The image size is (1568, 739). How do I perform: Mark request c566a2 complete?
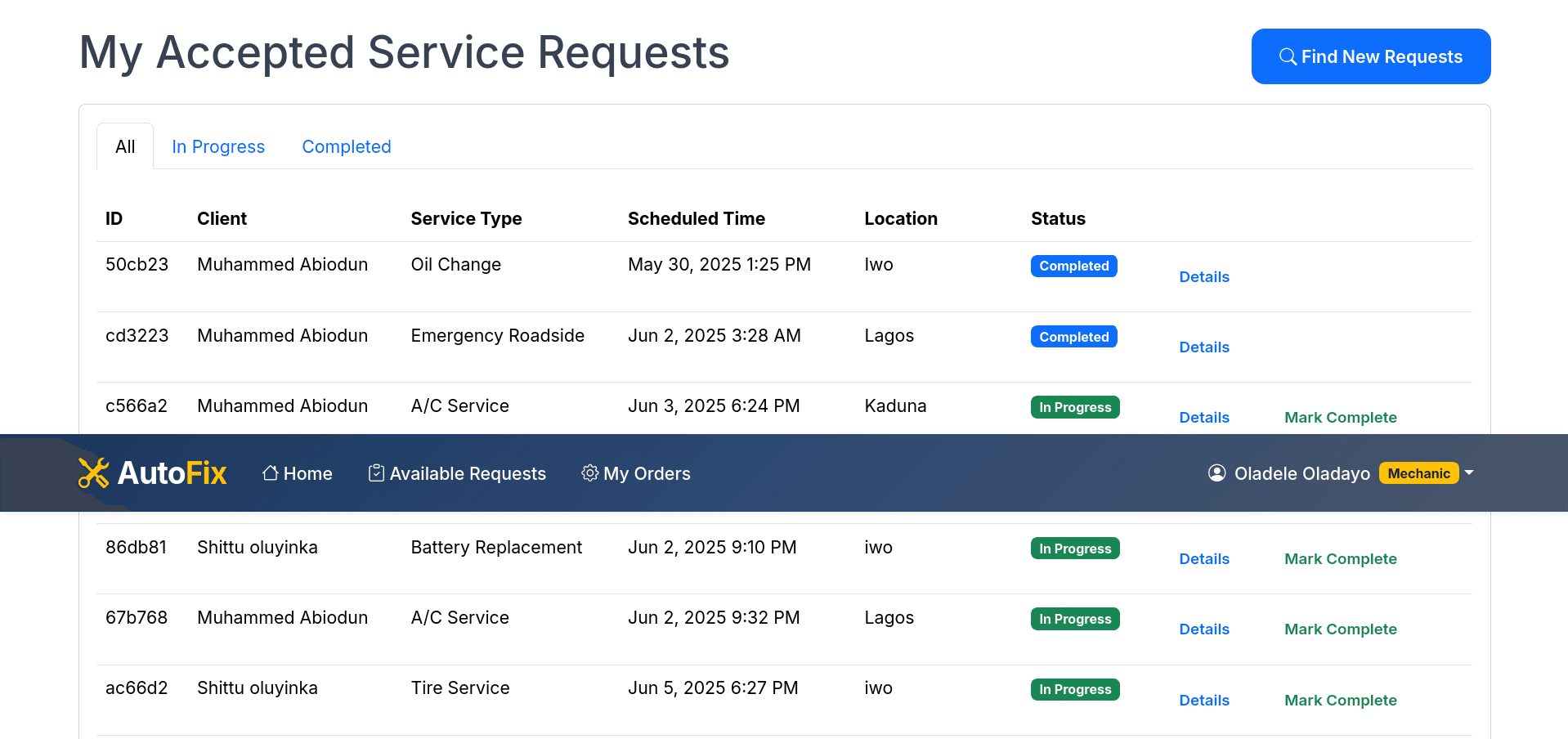1341,418
